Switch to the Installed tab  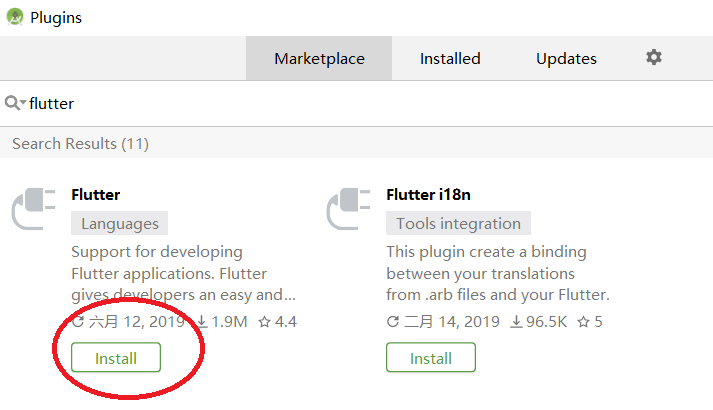(x=450, y=59)
